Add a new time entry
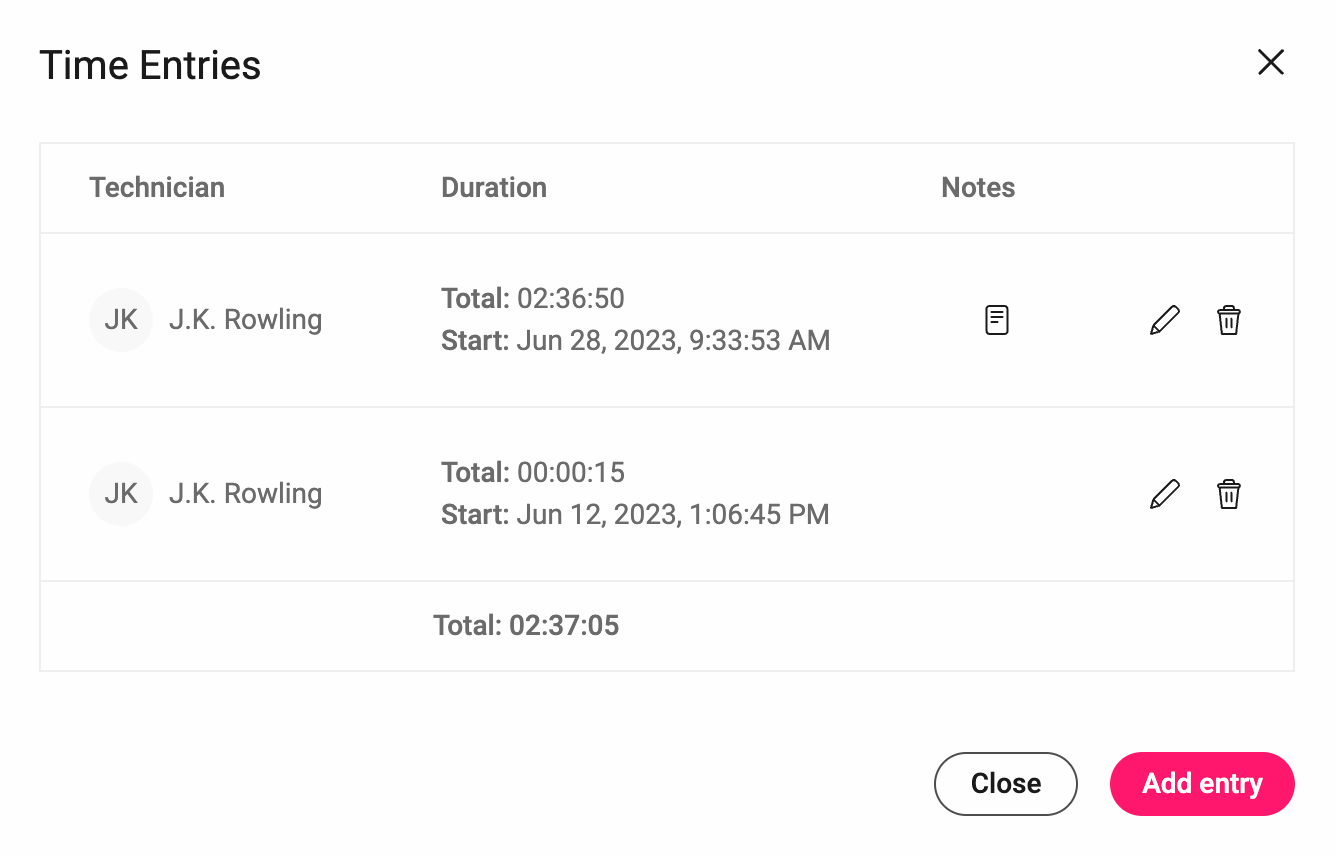 tap(1202, 783)
